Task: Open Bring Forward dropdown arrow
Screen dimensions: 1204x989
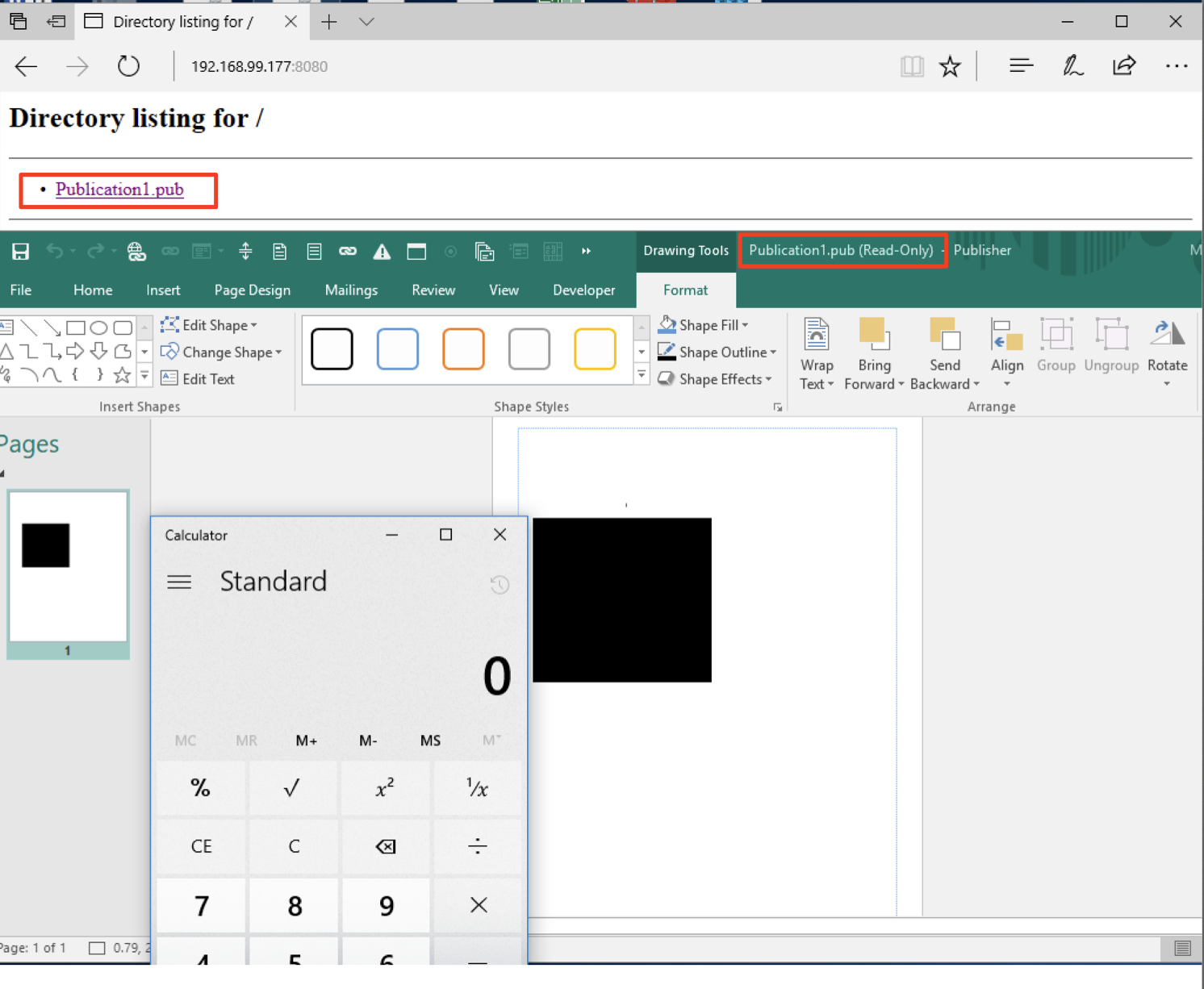Action: tap(901, 385)
